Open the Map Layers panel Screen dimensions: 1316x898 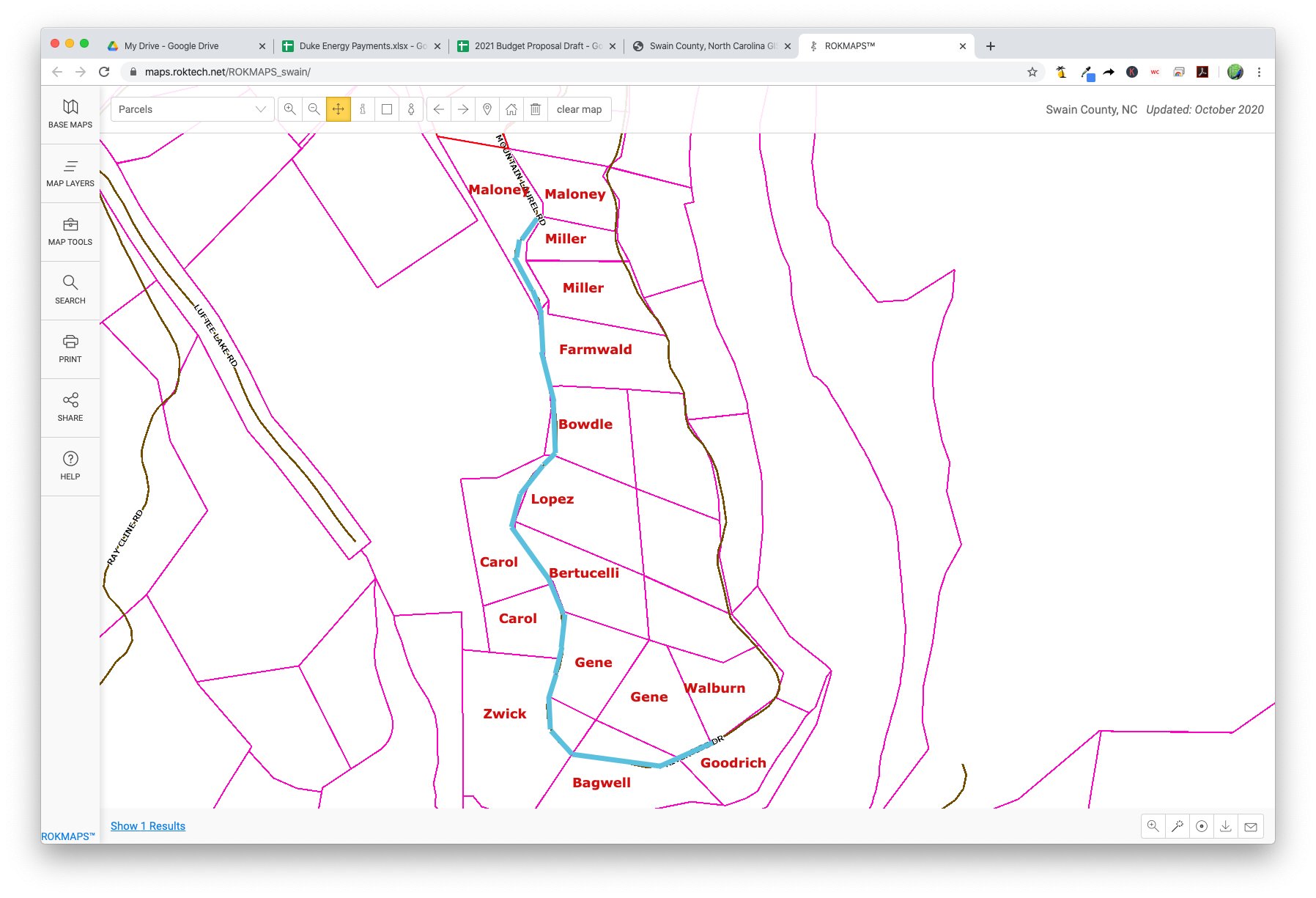(x=70, y=173)
